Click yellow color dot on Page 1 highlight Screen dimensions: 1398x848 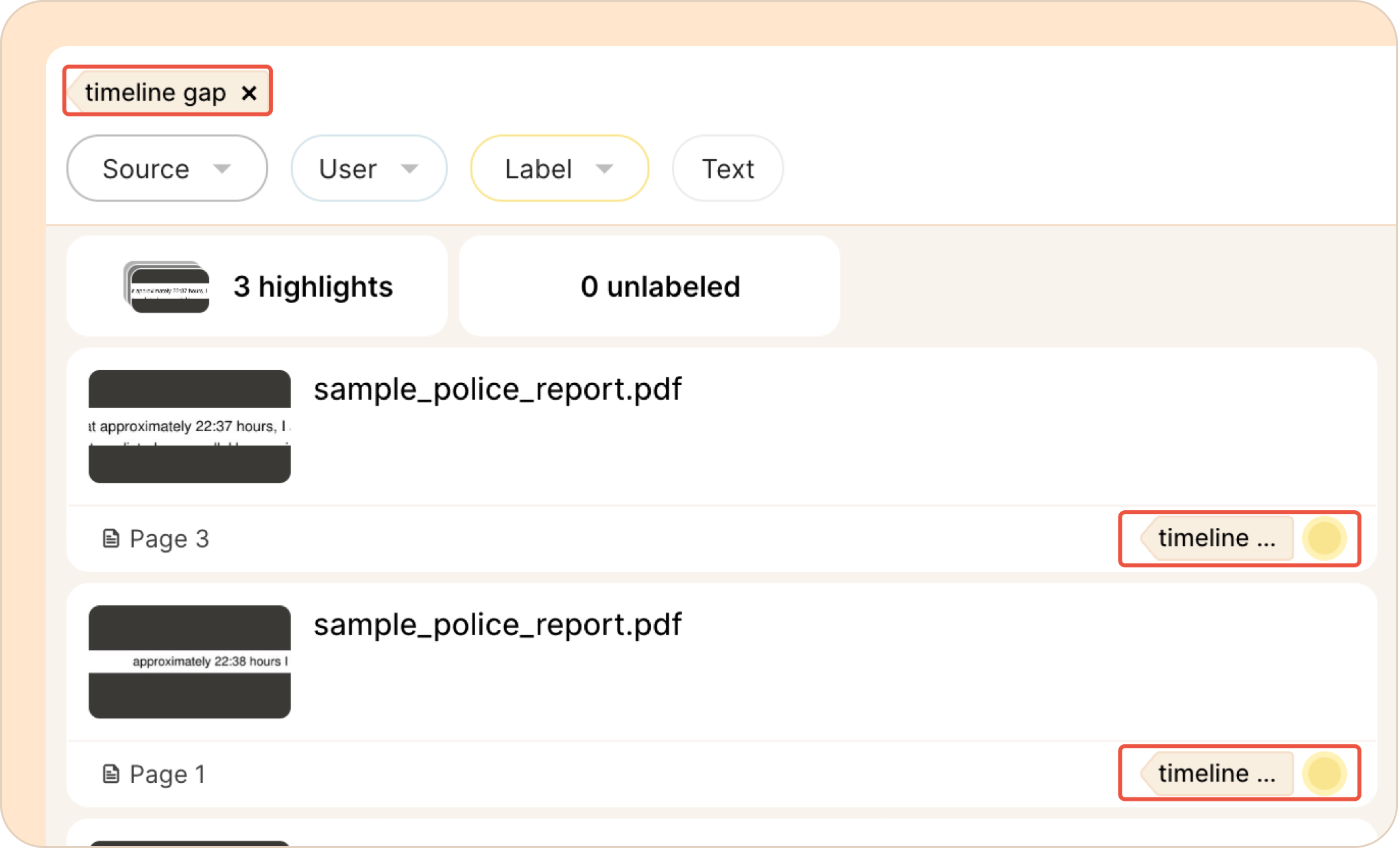point(1324,773)
